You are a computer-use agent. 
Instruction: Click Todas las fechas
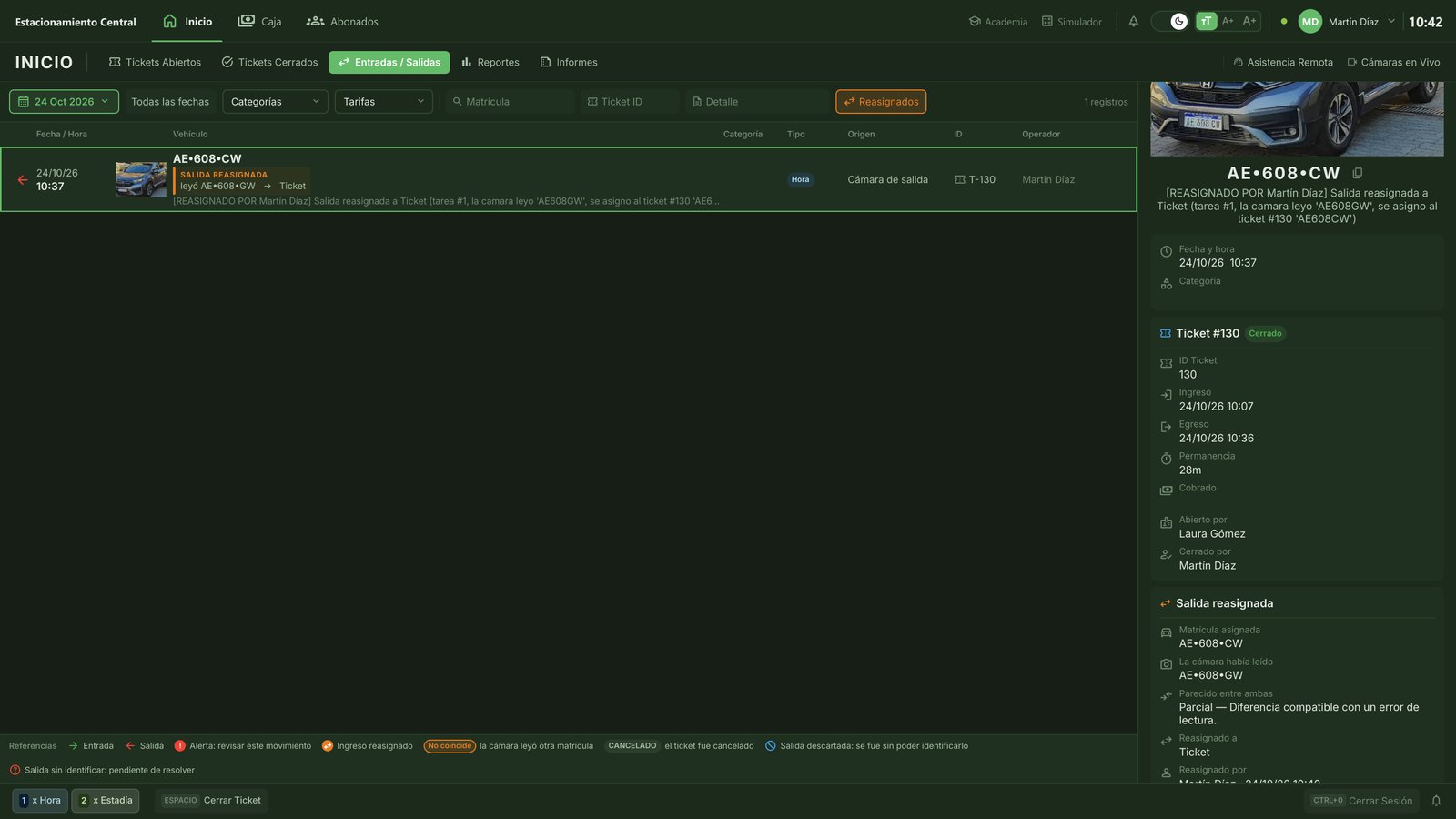[170, 102]
